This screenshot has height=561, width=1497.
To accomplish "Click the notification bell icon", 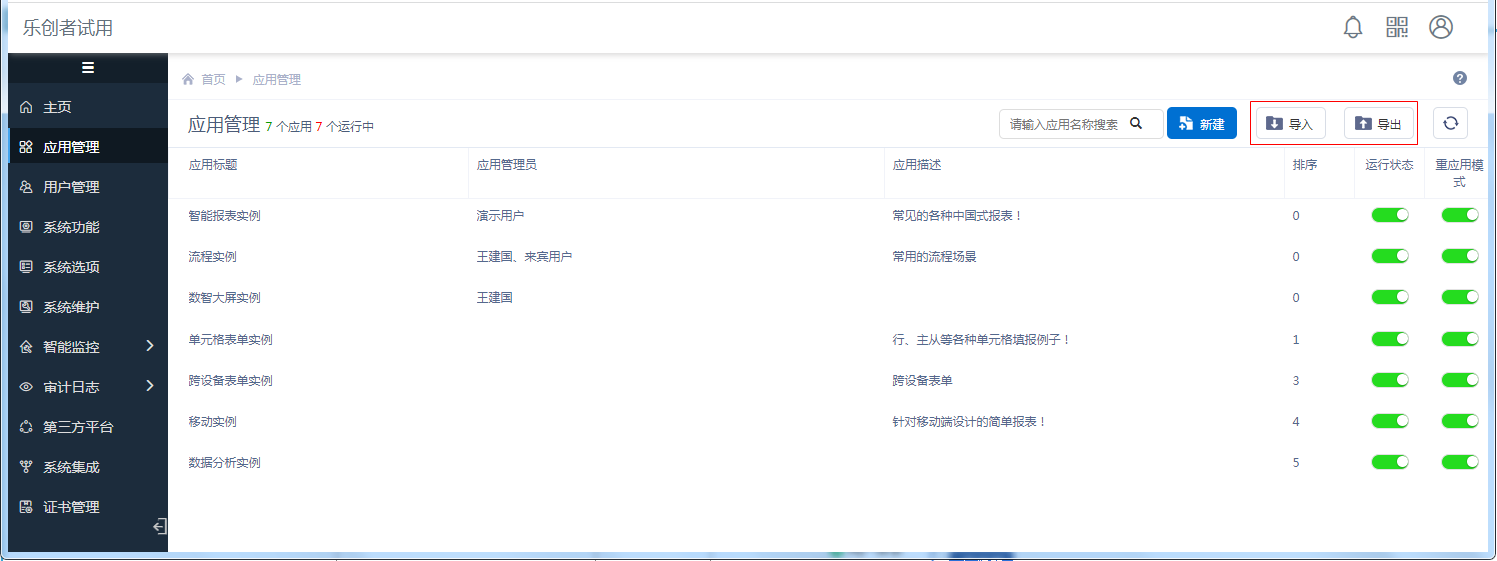I will [1352, 27].
